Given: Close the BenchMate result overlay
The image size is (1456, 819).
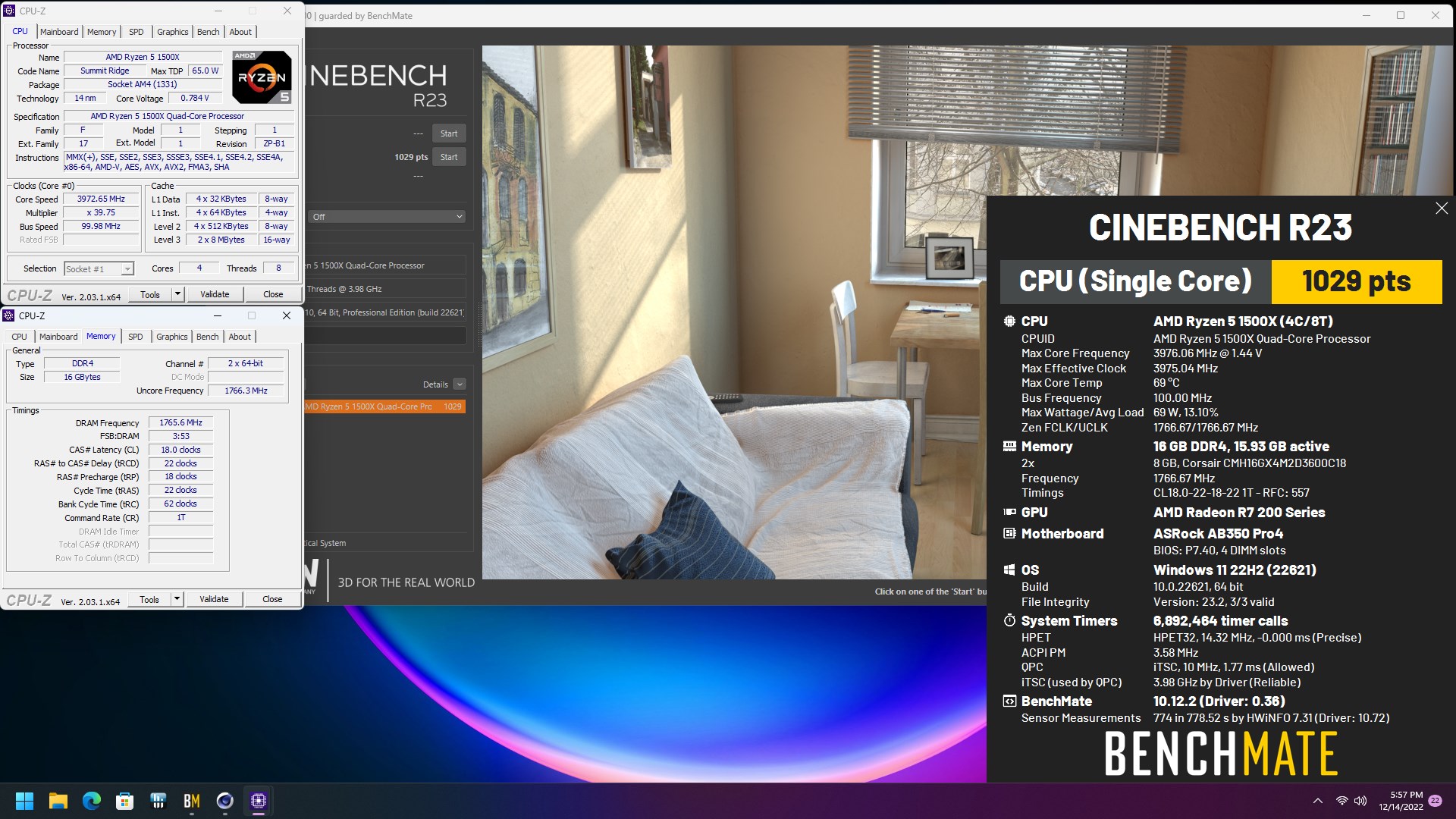Looking at the screenshot, I should coord(1442,209).
